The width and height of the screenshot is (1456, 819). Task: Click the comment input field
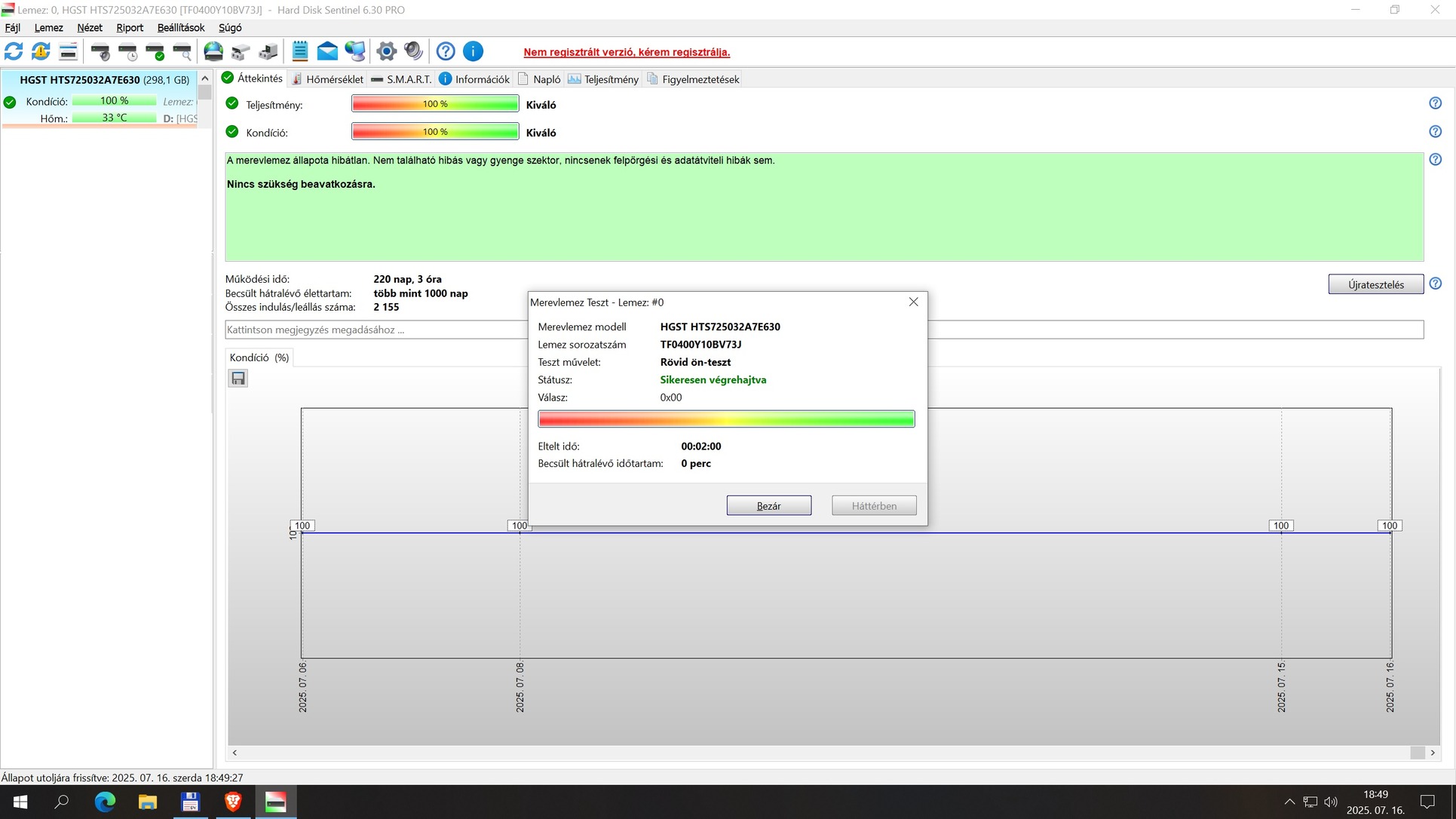click(375, 330)
